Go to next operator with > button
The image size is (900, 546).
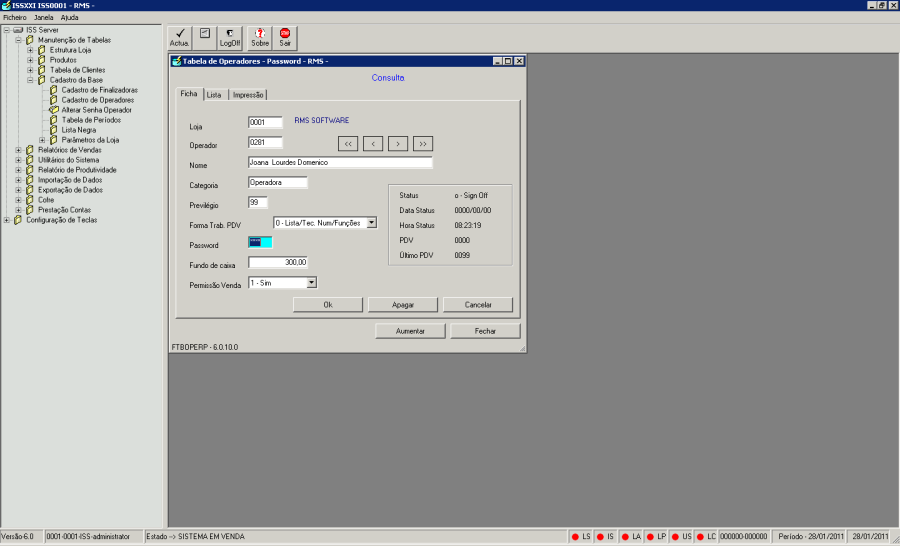(x=398, y=144)
